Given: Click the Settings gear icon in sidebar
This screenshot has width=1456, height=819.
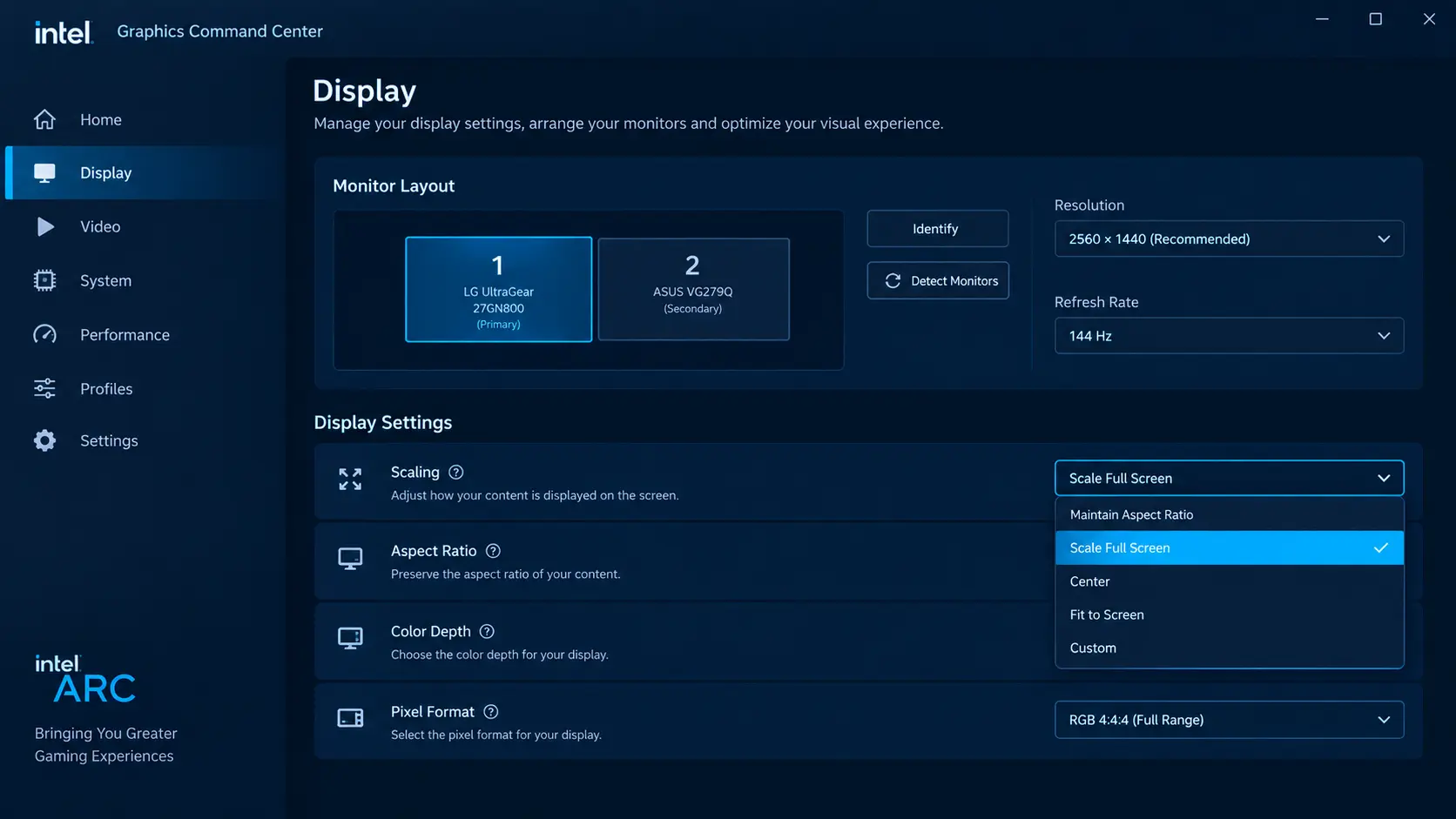Looking at the screenshot, I should 44,440.
